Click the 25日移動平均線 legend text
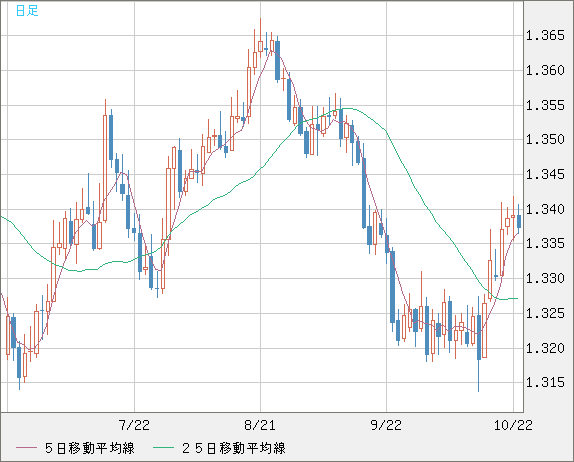Viewport: 574px width, 462px height. [234, 448]
